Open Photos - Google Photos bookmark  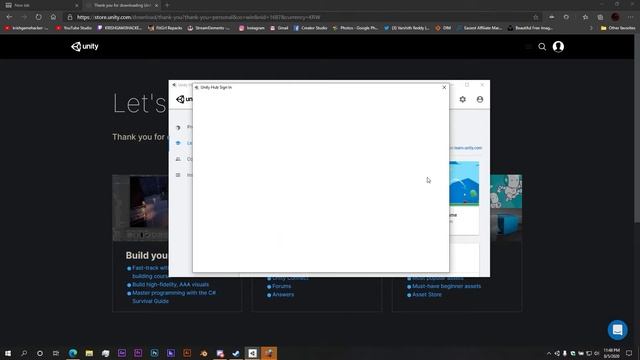pos(356,28)
